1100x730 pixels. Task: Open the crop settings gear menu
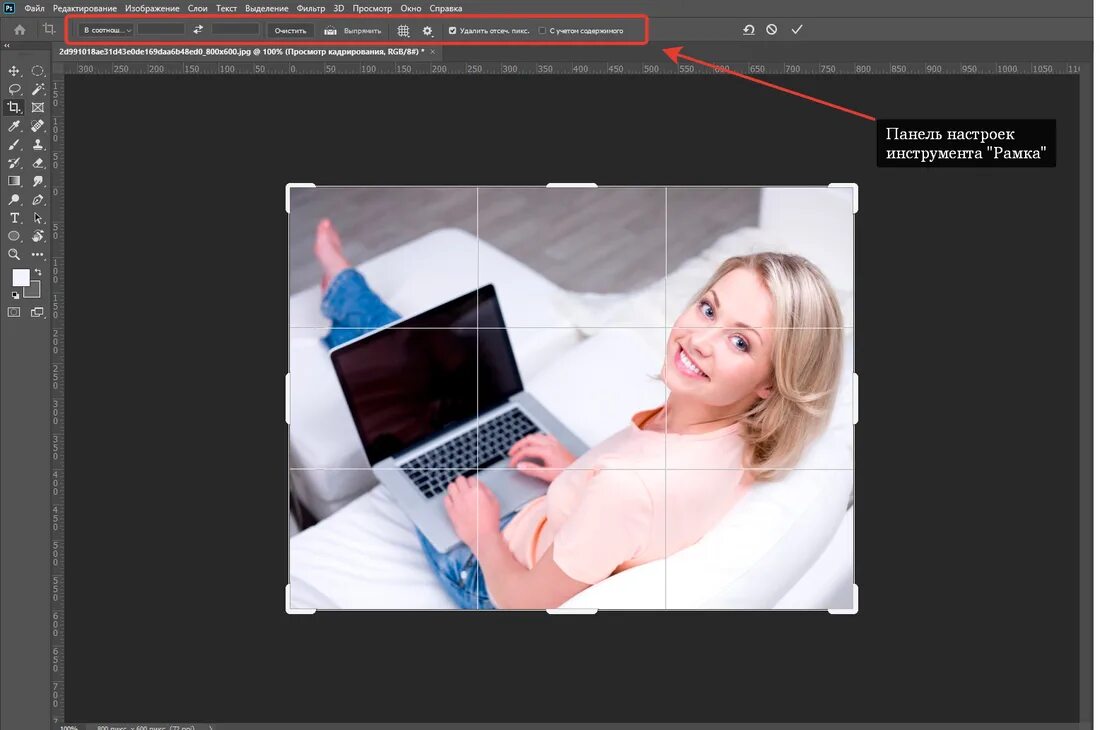click(427, 31)
